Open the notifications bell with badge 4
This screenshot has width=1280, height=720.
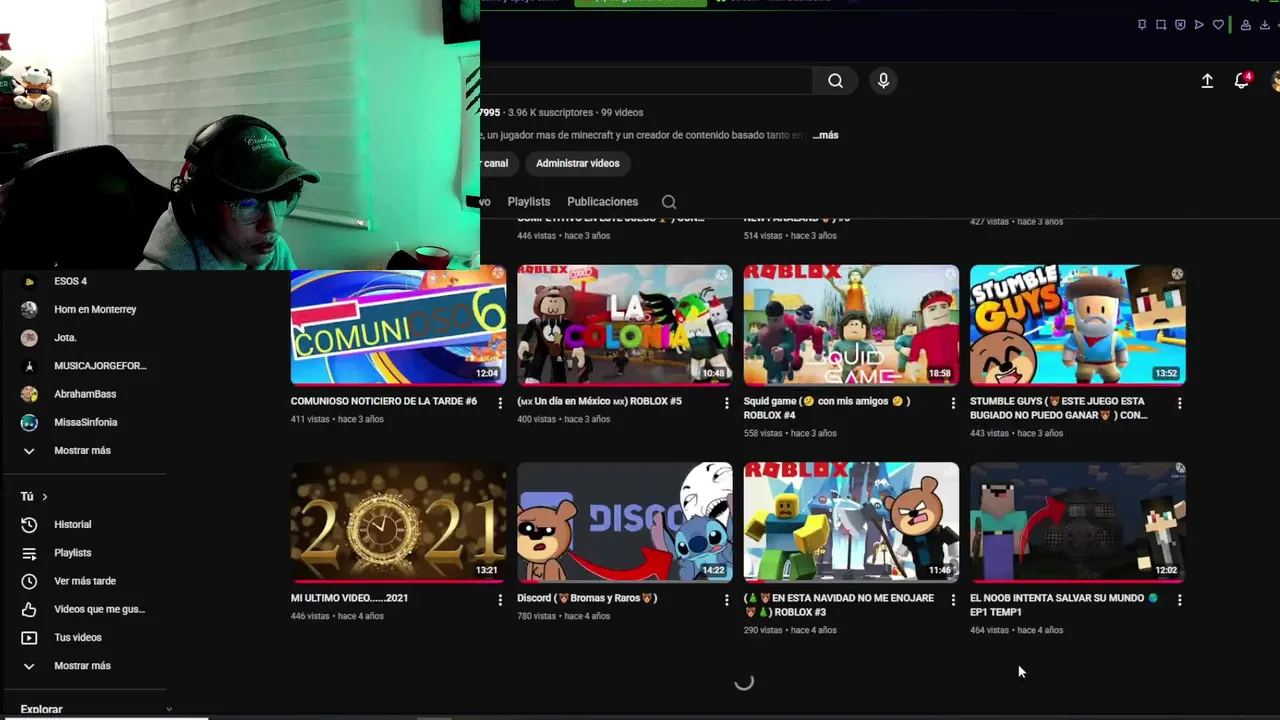click(x=1242, y=81)
